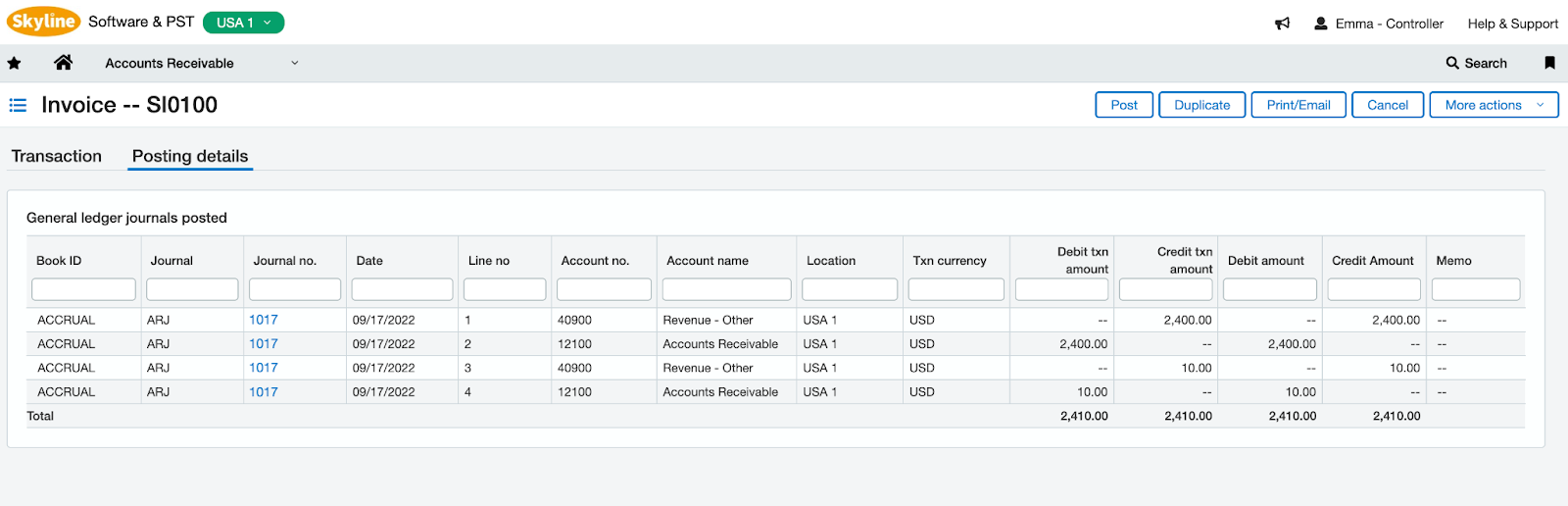The image size is (1568, 506).
Task: Click the Print/Email button
Action: 1298,105
